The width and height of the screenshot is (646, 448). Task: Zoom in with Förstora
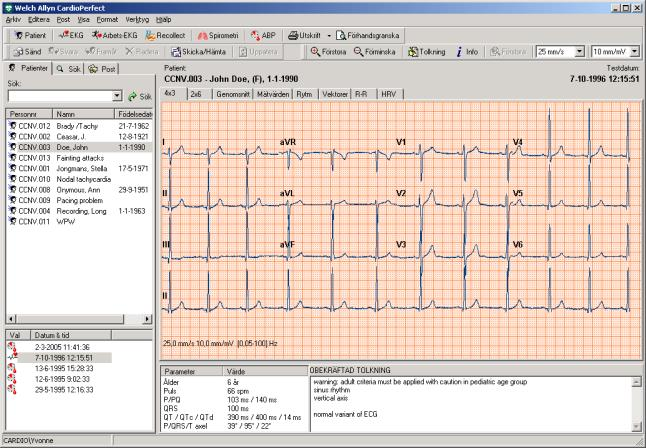[x=328, y=52]
